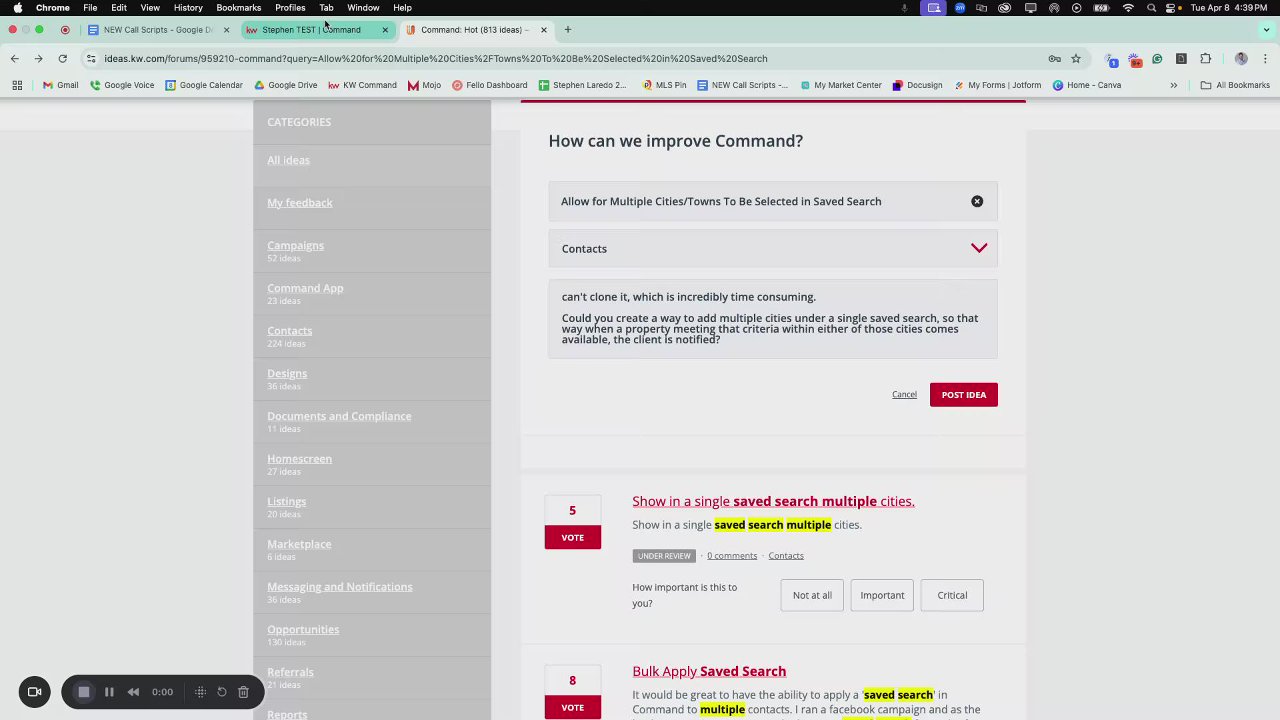Open the KW Command bookmark
1280x720 pixels.
pyautogui.click(x=362, y=85)
